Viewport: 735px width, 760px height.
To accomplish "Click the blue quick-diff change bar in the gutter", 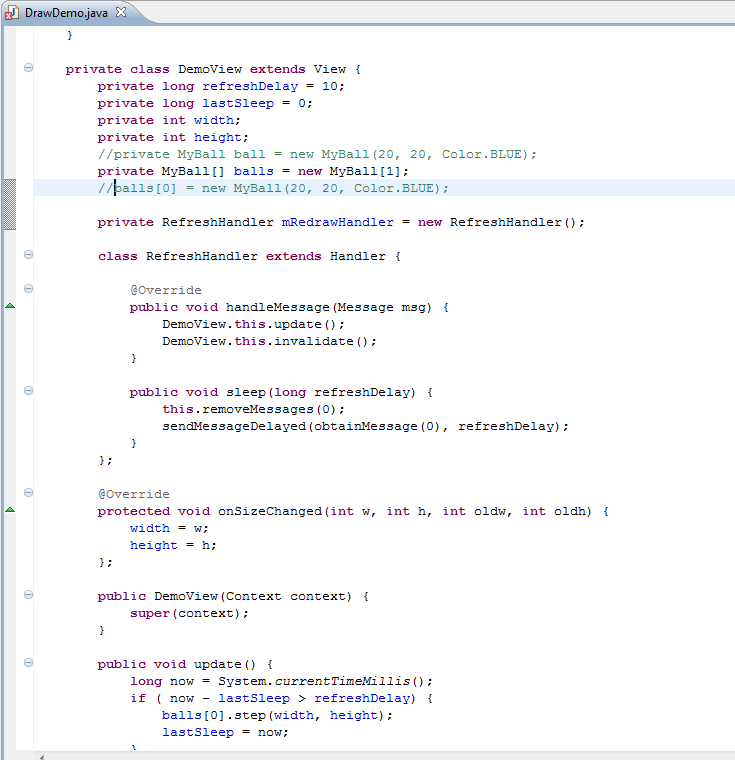I will (10, 204).
